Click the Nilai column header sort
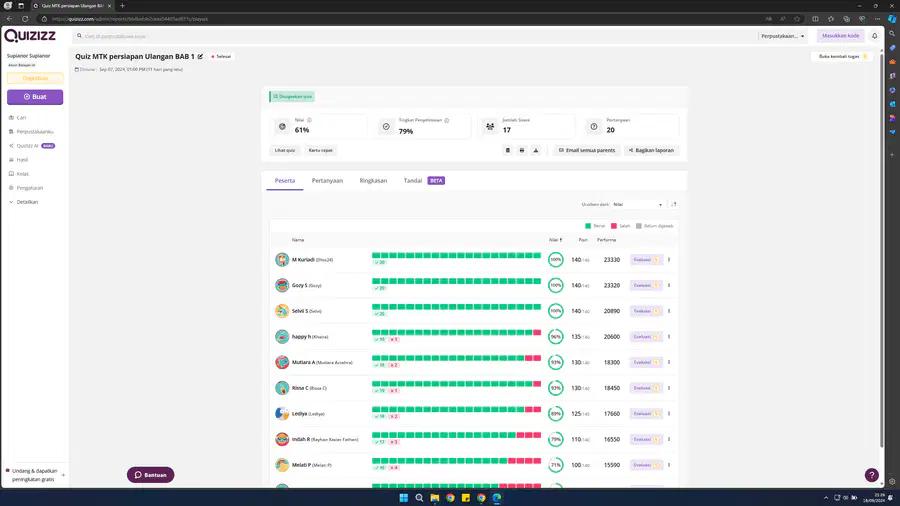 [555, 240]
